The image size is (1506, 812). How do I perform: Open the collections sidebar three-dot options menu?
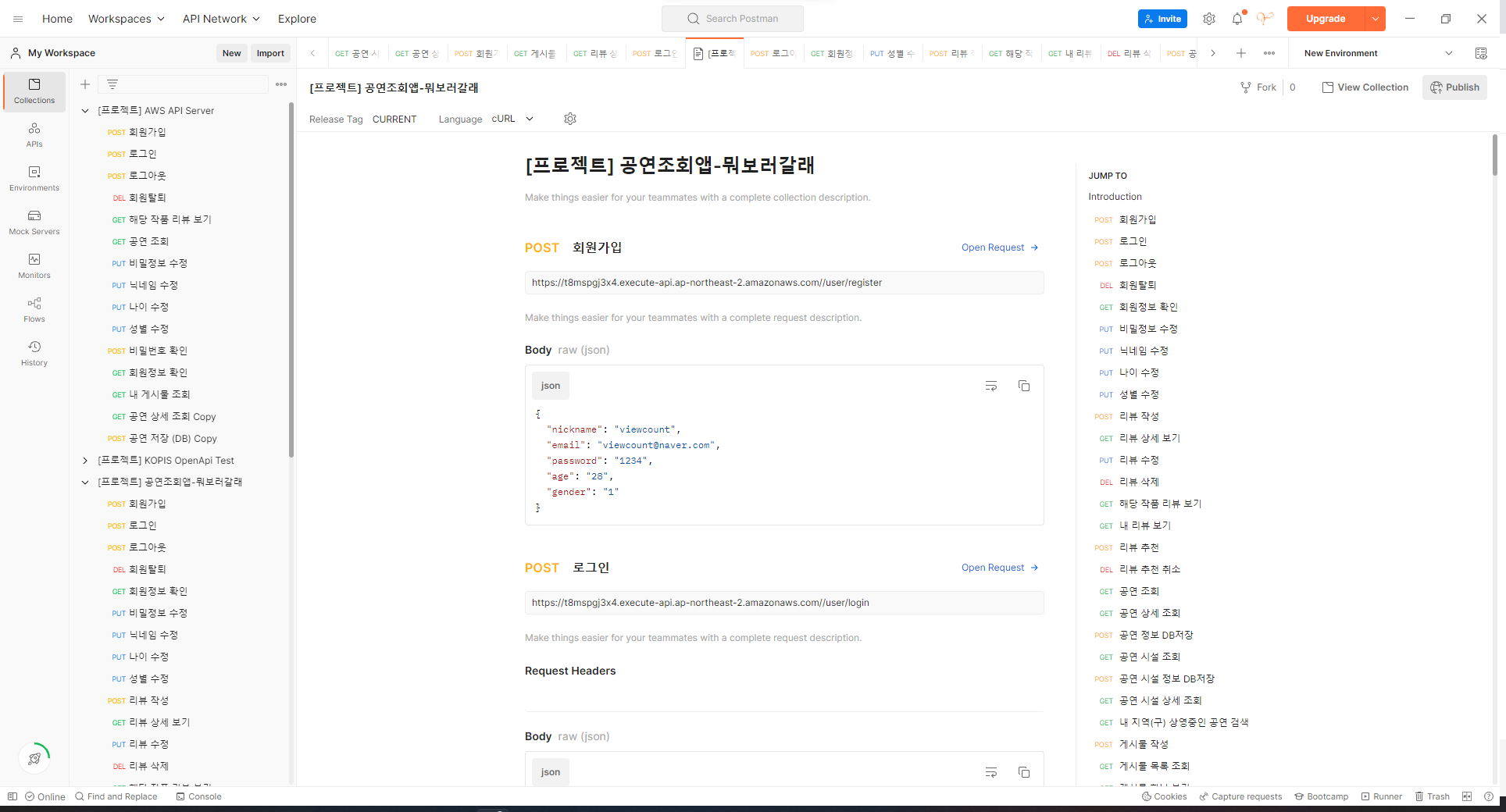point(281,84)
